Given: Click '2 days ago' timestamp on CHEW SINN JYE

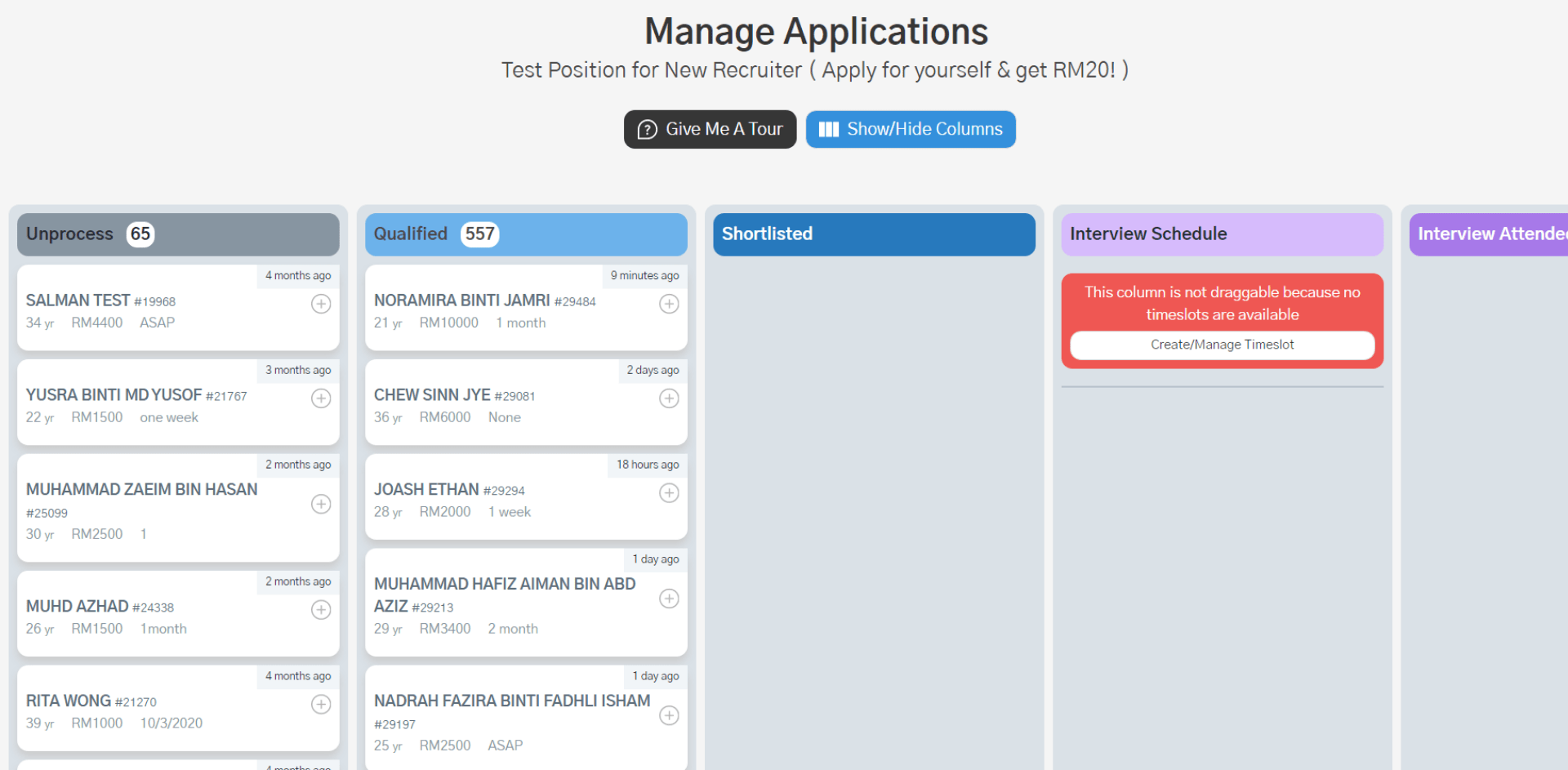Looking at the screenshot, I should (653, 370).
